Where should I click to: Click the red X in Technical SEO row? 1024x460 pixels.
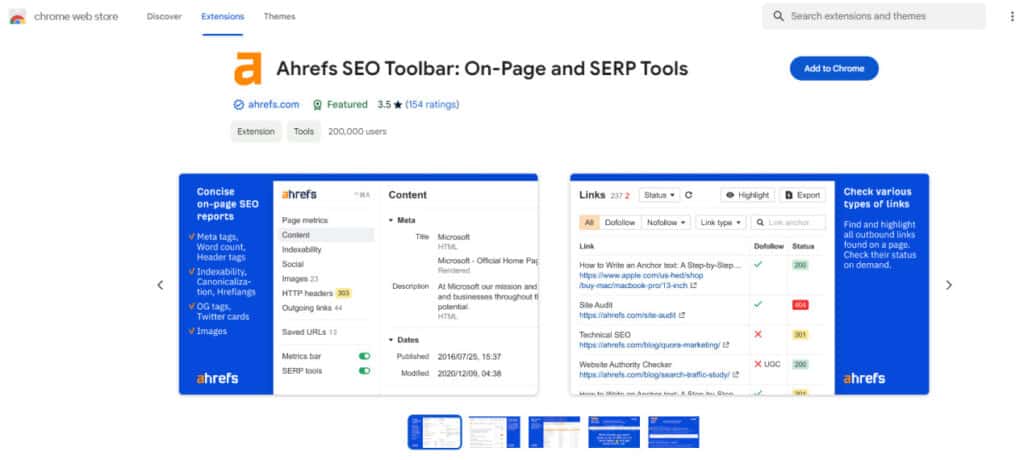click(x=758, y=335)
